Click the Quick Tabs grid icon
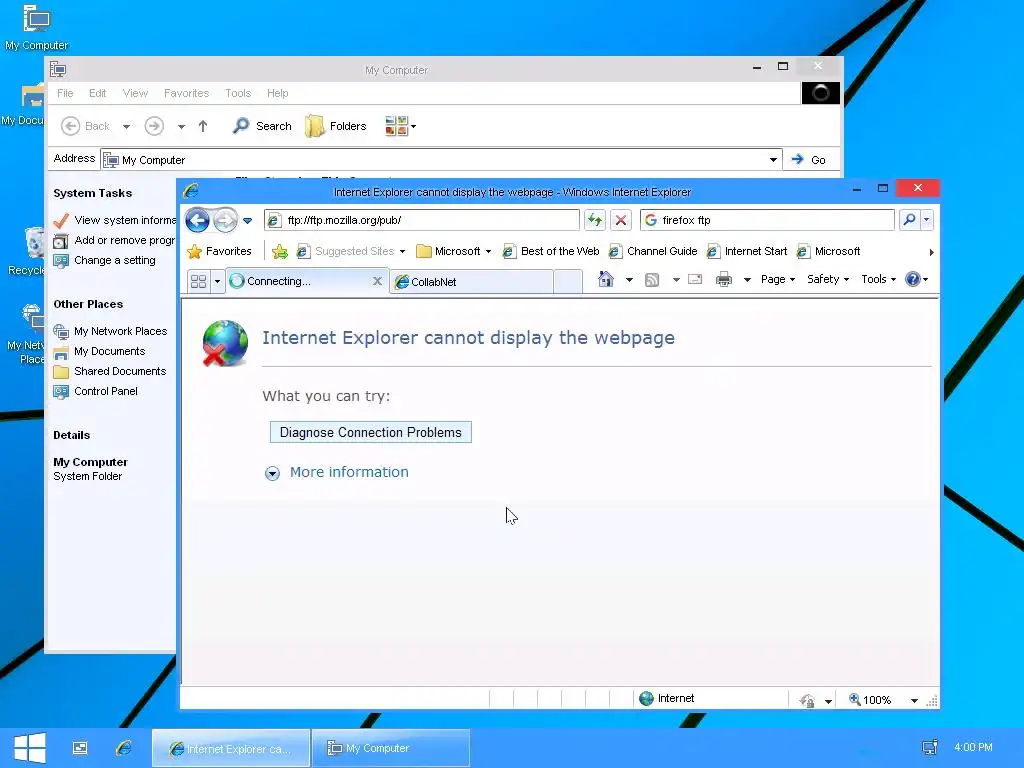1024x768 pixels. 199,281
